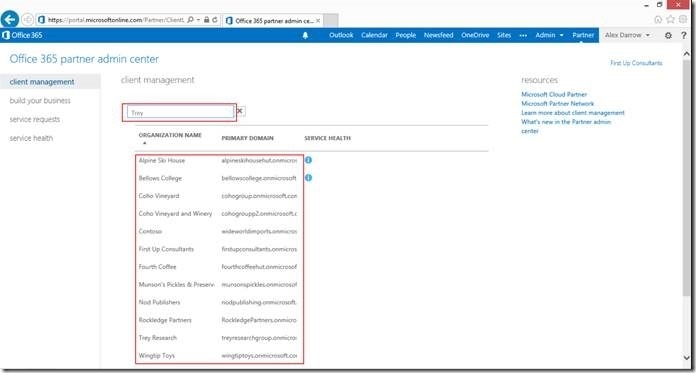Open Learn more about client management link
The height and width of the screenshot is (373, 696).
pos(573,113)
